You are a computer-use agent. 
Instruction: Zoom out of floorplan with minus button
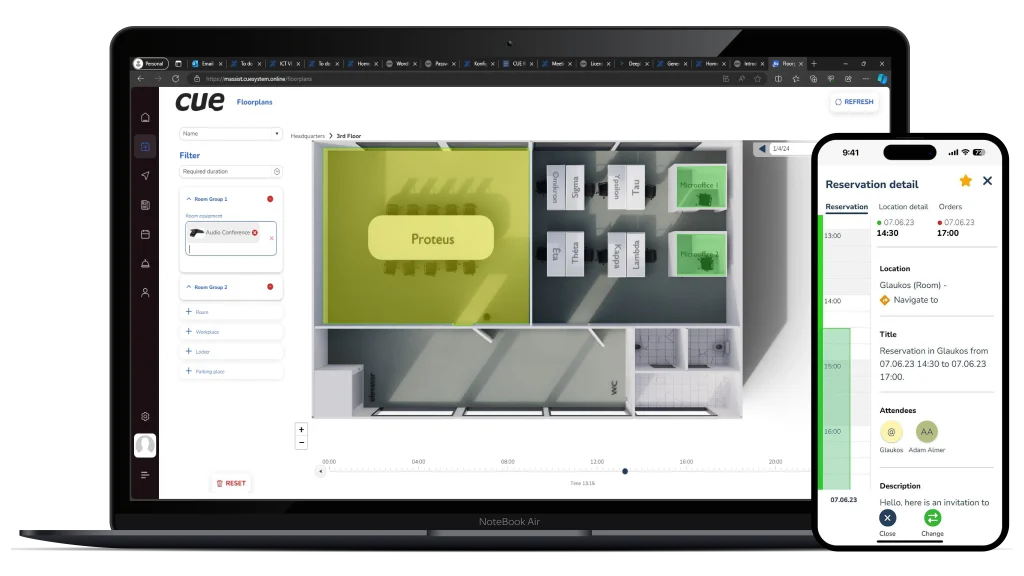(301, 442)
